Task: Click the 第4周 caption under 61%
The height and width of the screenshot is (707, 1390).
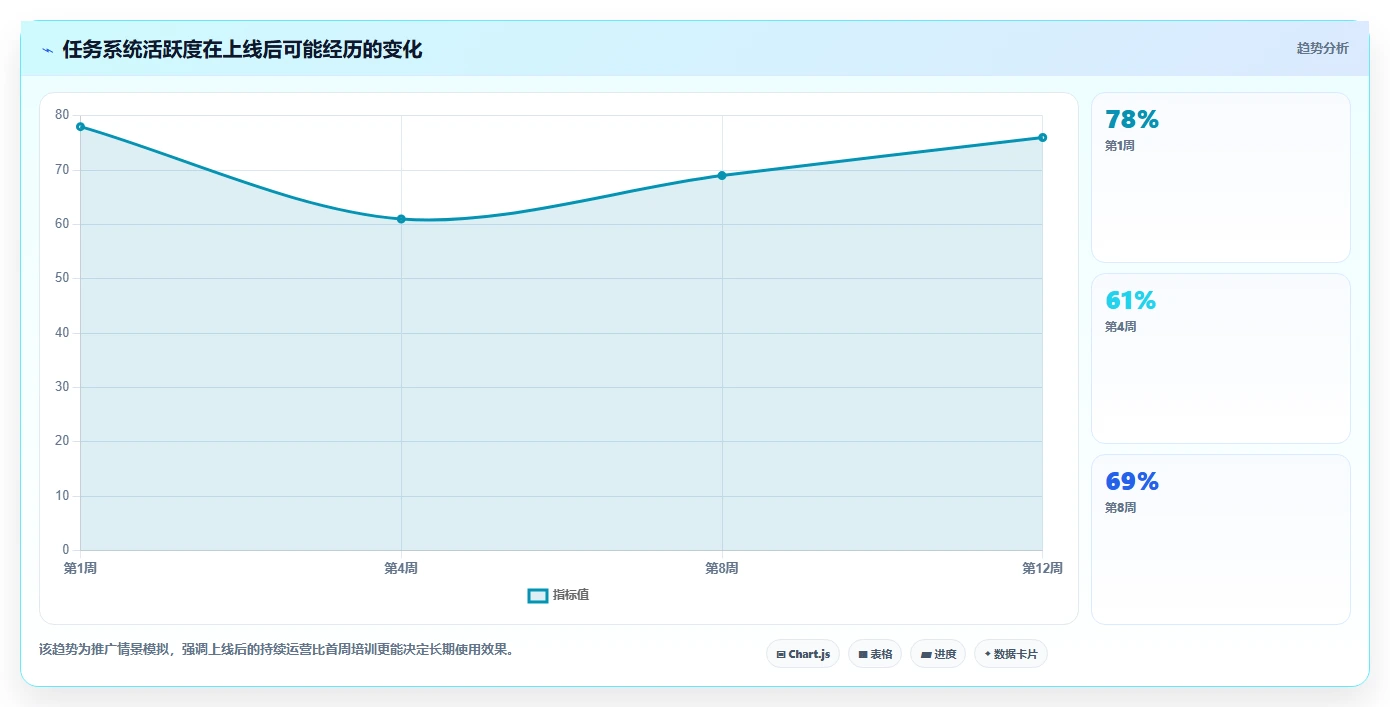Action: point(1120,327)
